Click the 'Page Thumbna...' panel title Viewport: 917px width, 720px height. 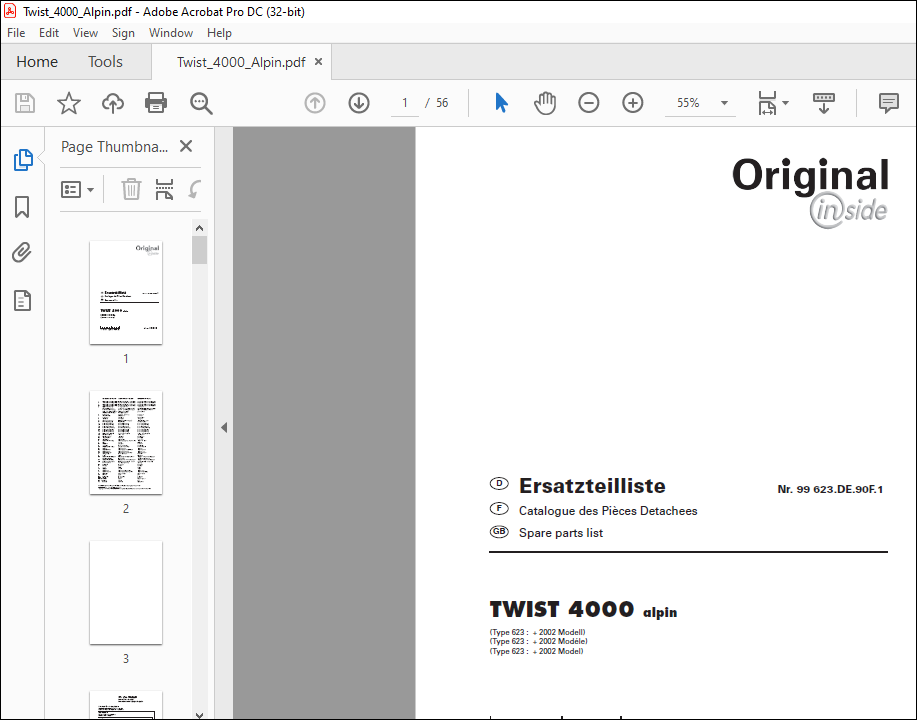(x=114, y=147)
